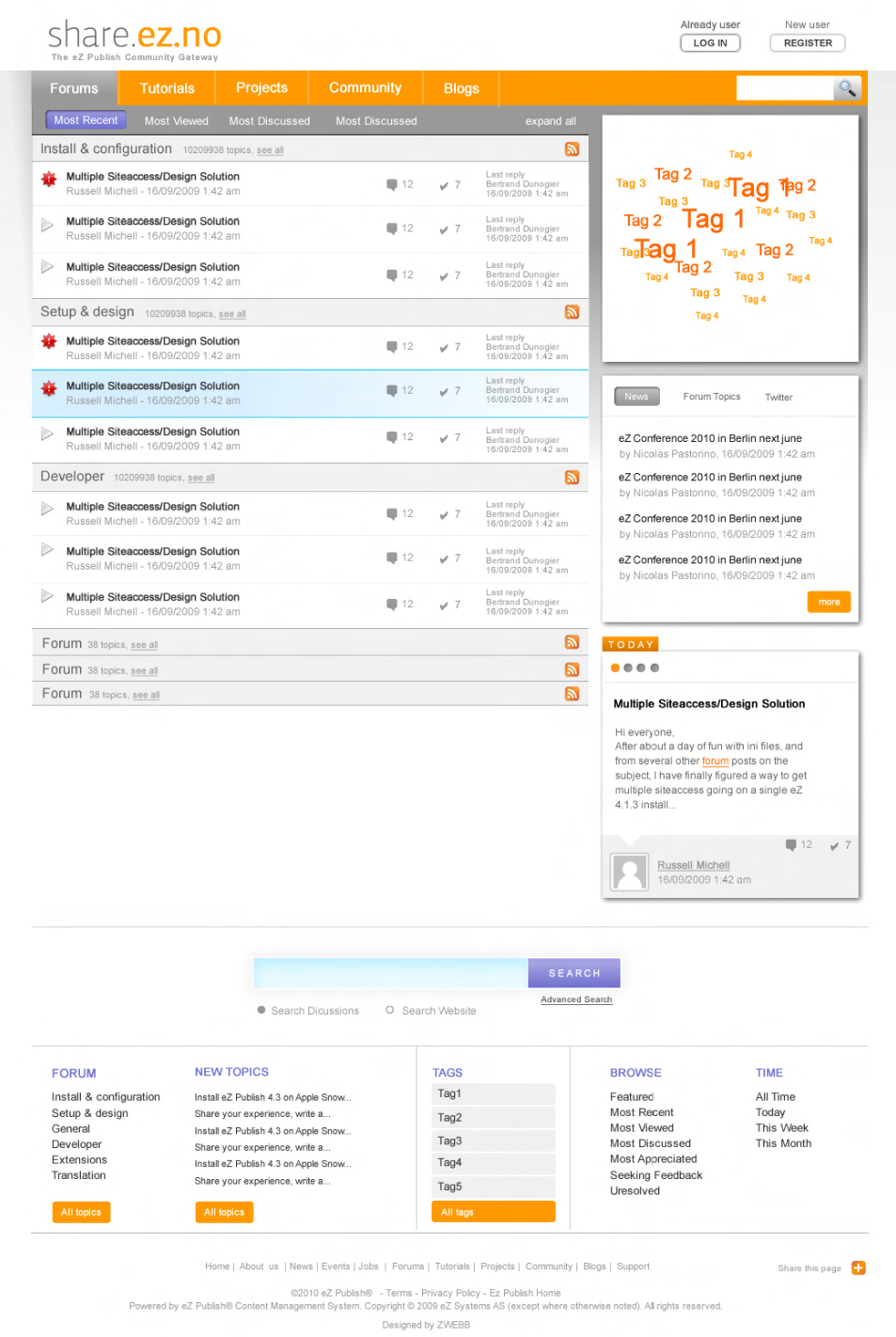This screenshot has height=1337, width=896.
Task: Click comment bubble icon in highlighted topic row
Action: 392,390
